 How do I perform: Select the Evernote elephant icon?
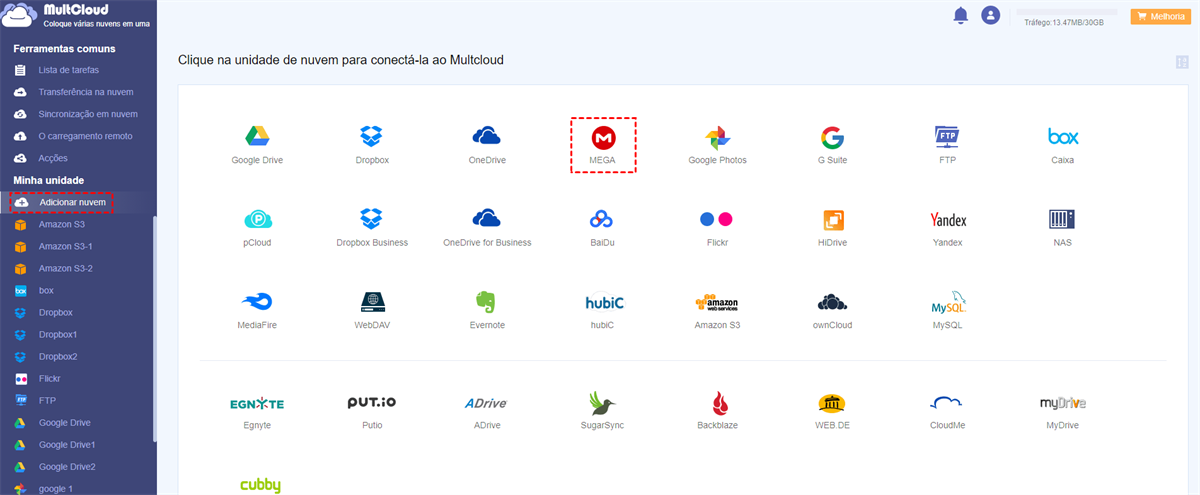click(x=487, y=302)
